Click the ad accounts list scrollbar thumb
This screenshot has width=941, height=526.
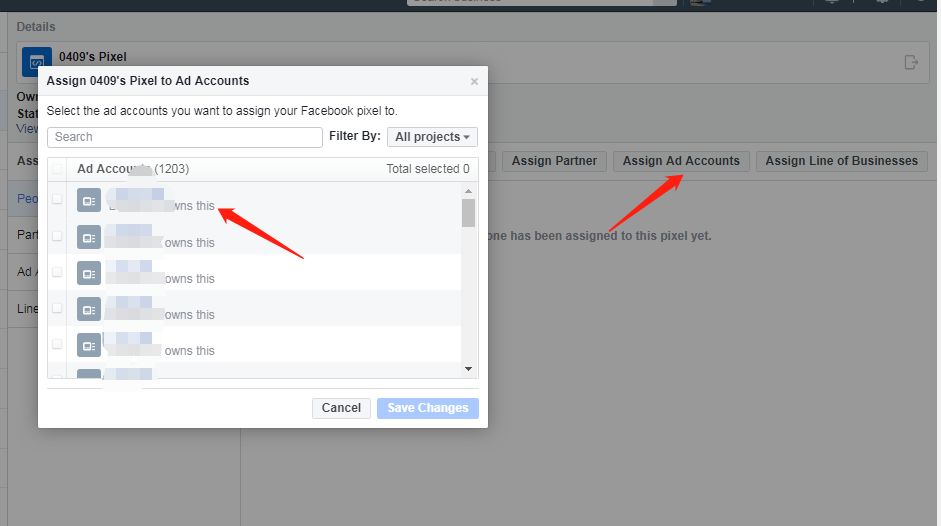pos(469,213)
